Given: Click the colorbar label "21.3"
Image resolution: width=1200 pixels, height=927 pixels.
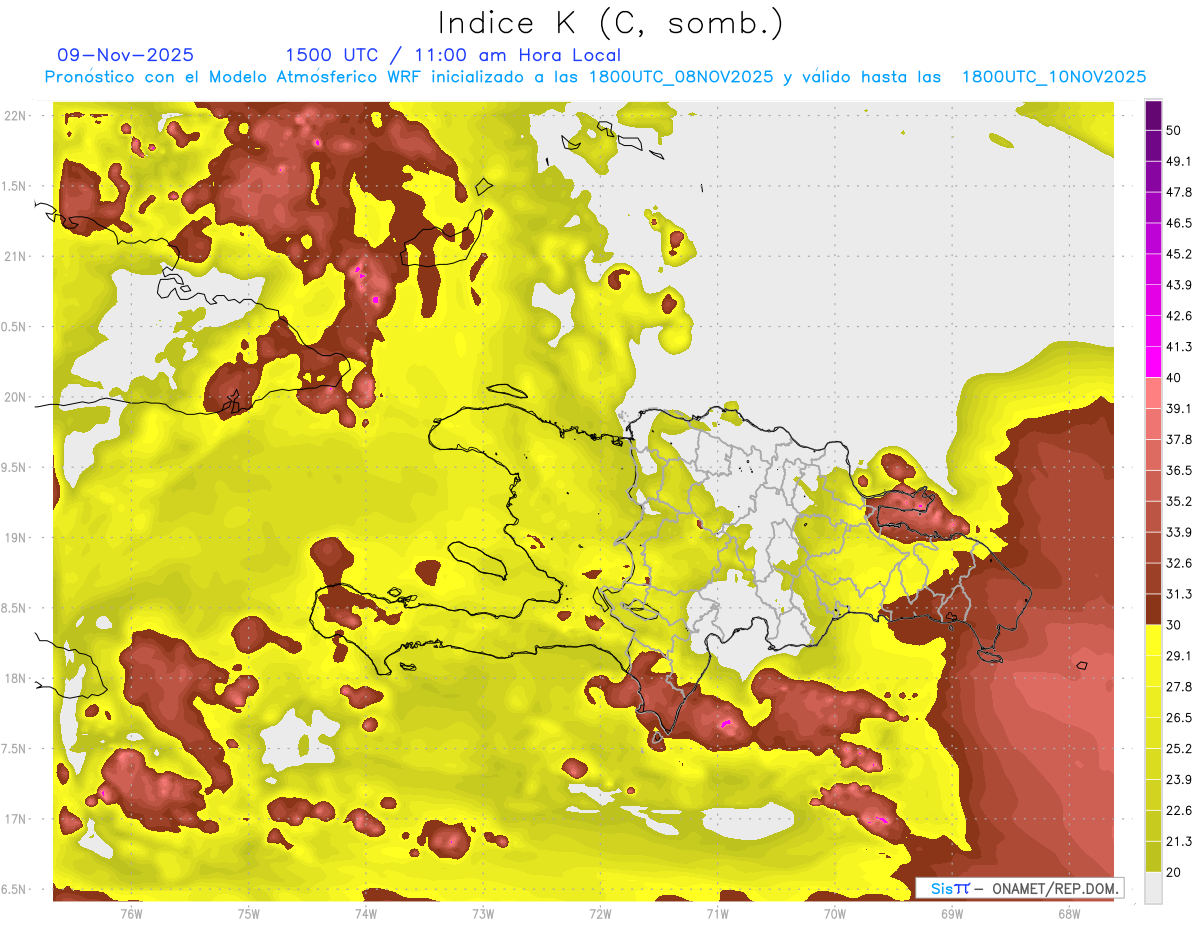Looking at the screenshot, I should coord(1179,842).
